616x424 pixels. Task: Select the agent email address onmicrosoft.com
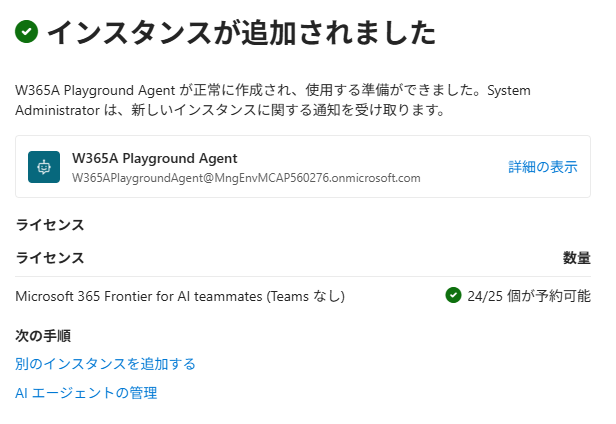[246, 178]
